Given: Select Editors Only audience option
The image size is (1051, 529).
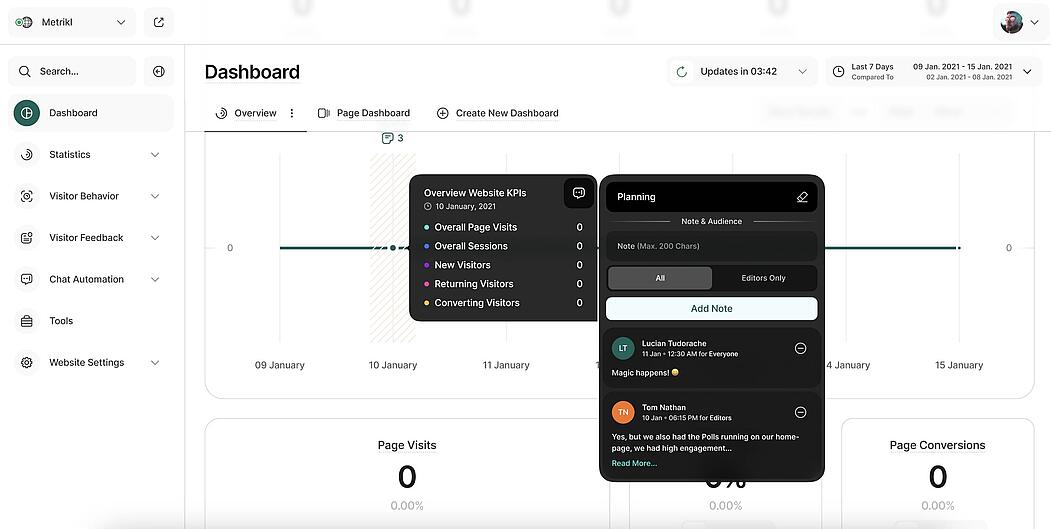Looking at the screenshot, I should coord(763,278).
